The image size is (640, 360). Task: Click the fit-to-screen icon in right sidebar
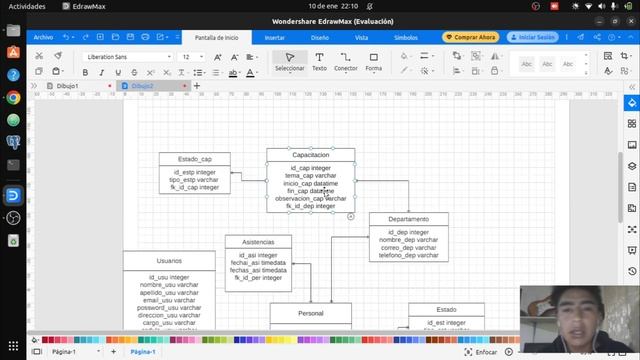tap(632, 229)
